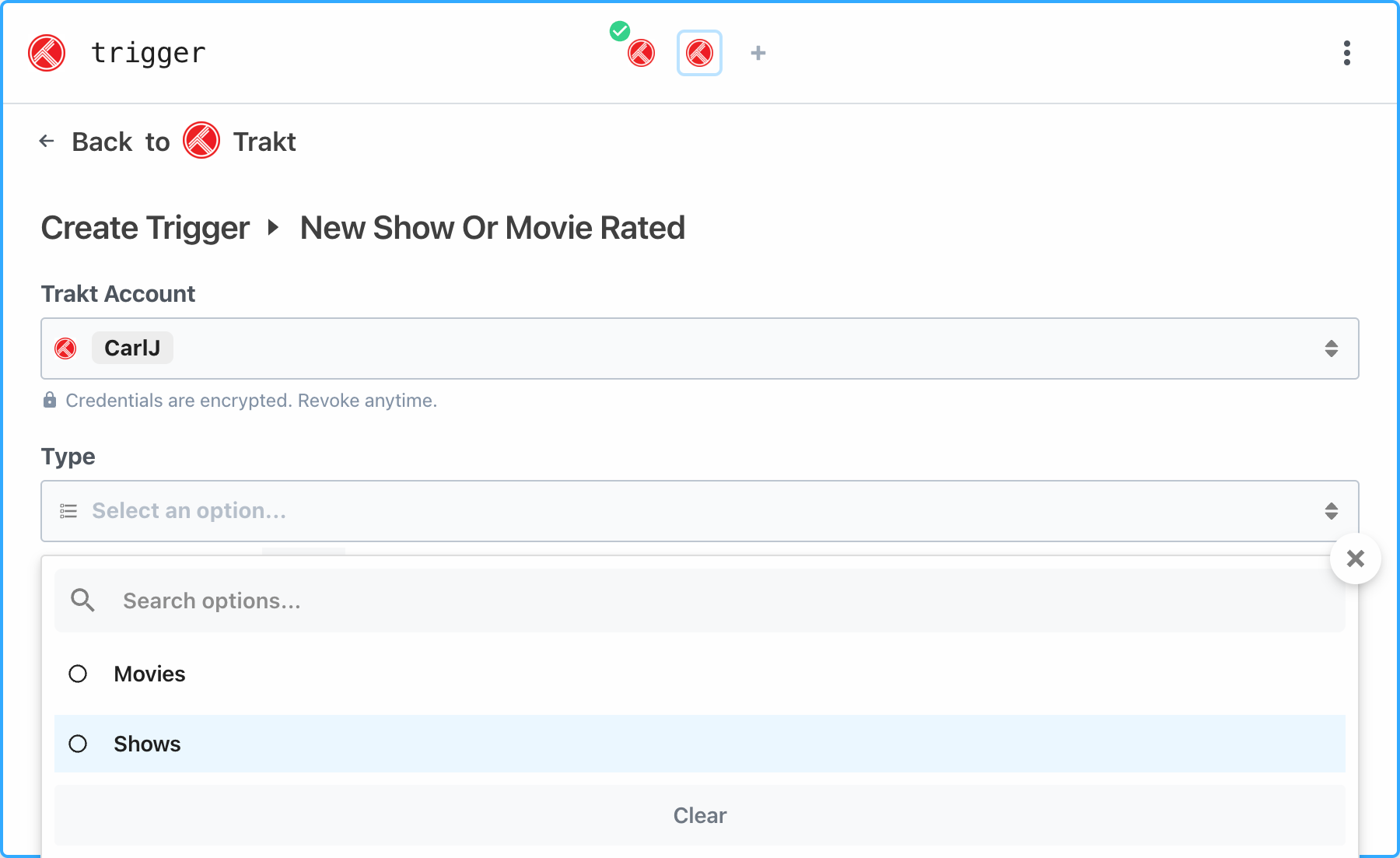Add a new step with the plus icon
The height and width of the screenshot is (858, 1400).
tap(758, 53)
